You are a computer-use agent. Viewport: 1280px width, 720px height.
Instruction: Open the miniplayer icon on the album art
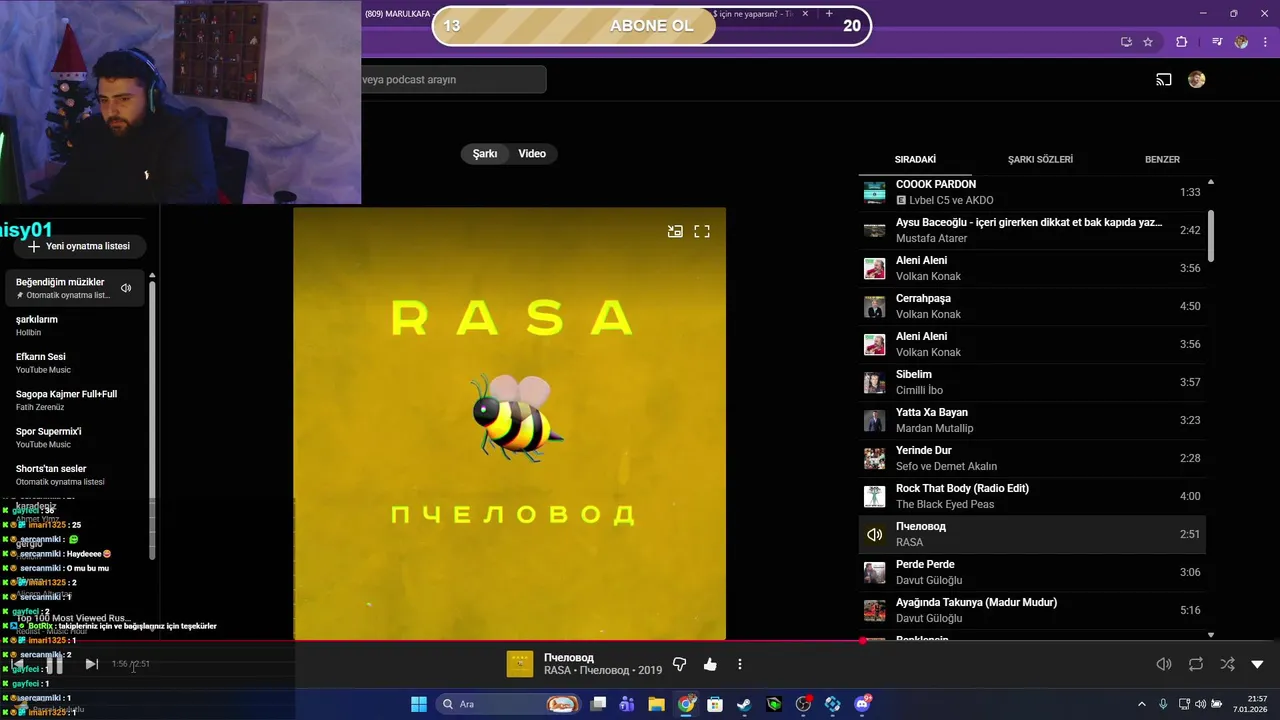point(675,231)
